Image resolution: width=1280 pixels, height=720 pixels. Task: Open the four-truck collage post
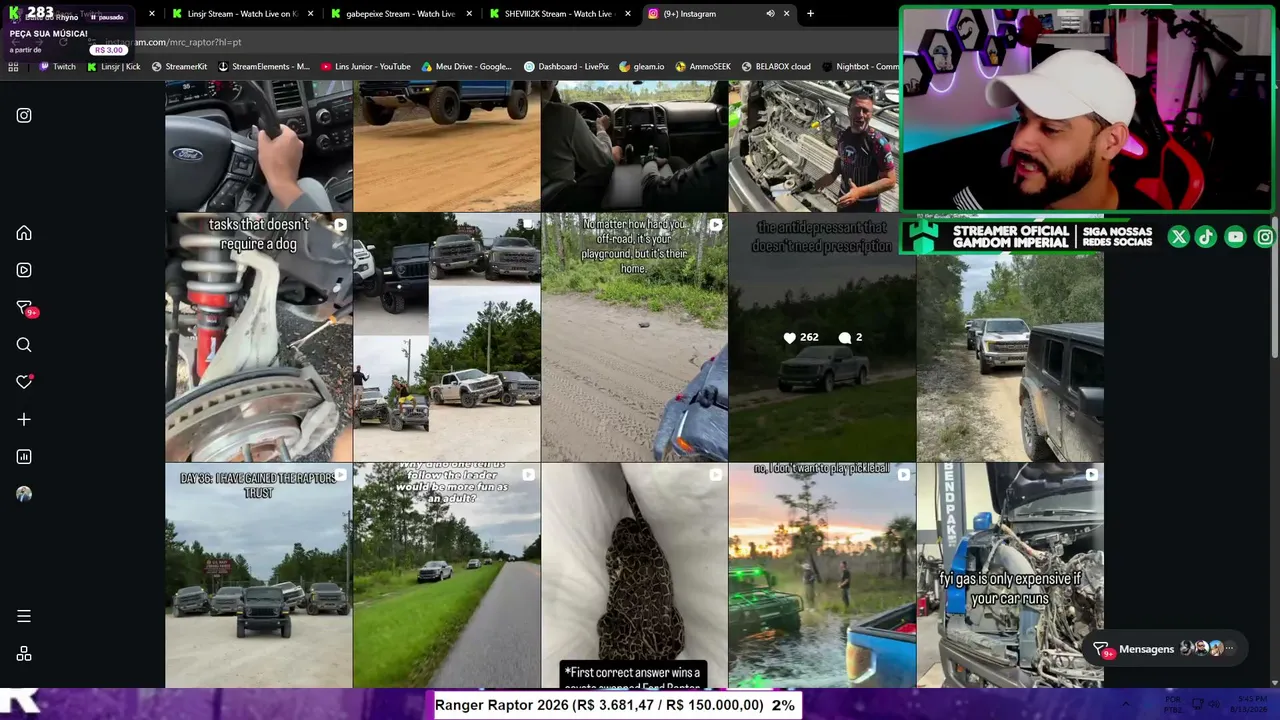point(447,337)
